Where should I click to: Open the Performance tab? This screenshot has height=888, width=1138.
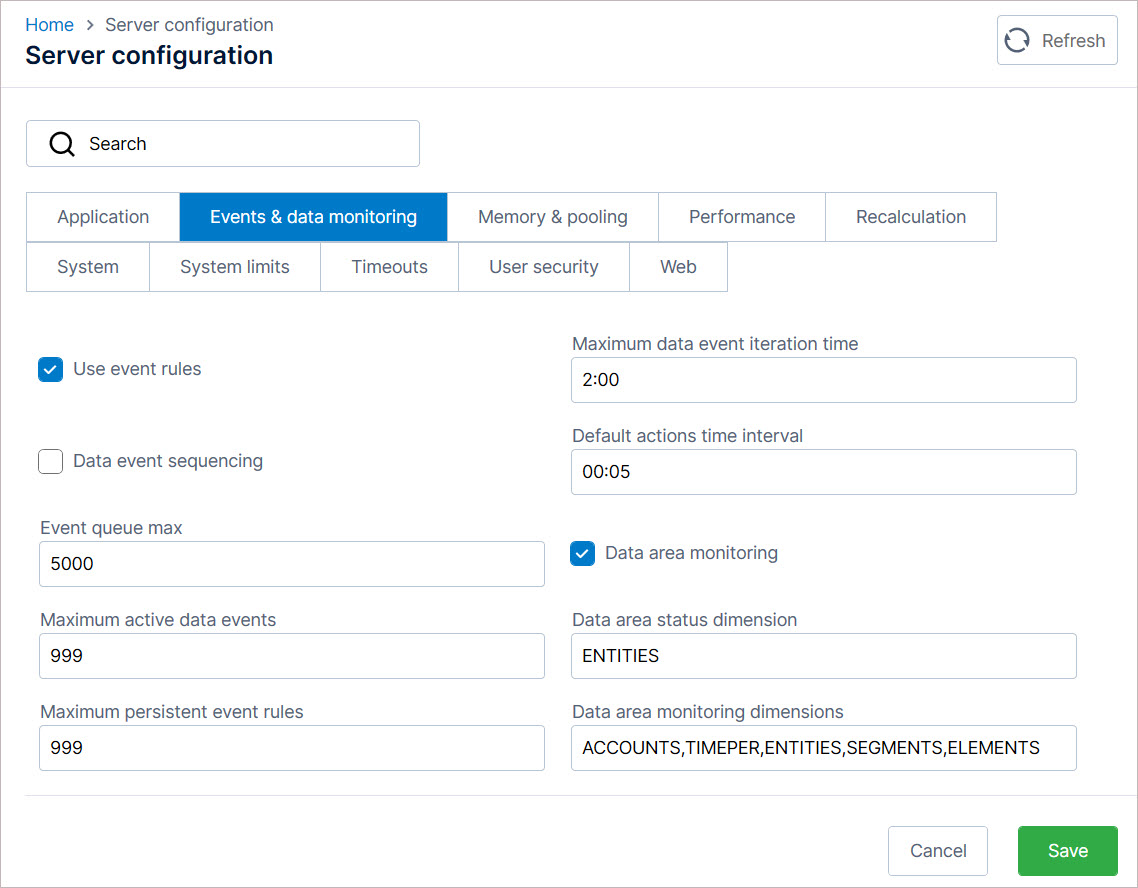pos(741,216)
